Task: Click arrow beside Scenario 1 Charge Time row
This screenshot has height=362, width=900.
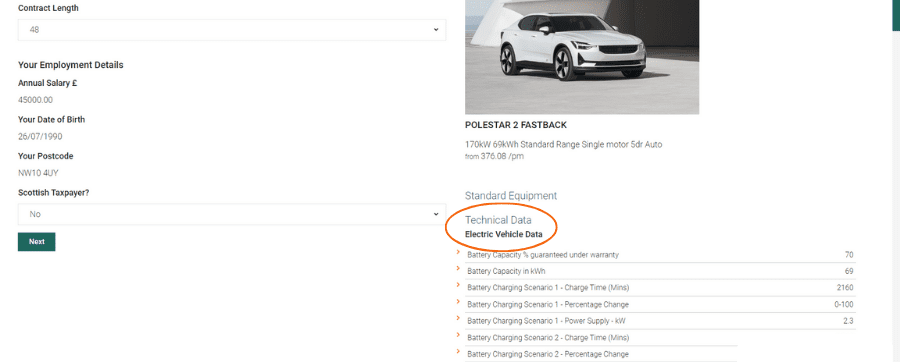Action: pyautogui.click(x=458, y=285)
